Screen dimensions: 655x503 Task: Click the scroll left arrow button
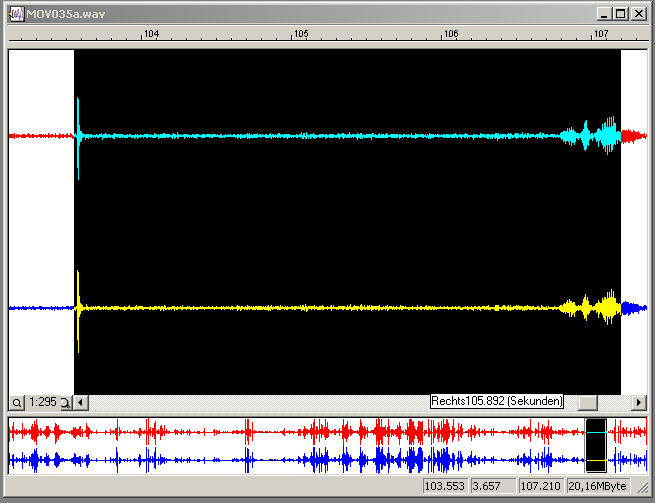pos(81,403)
